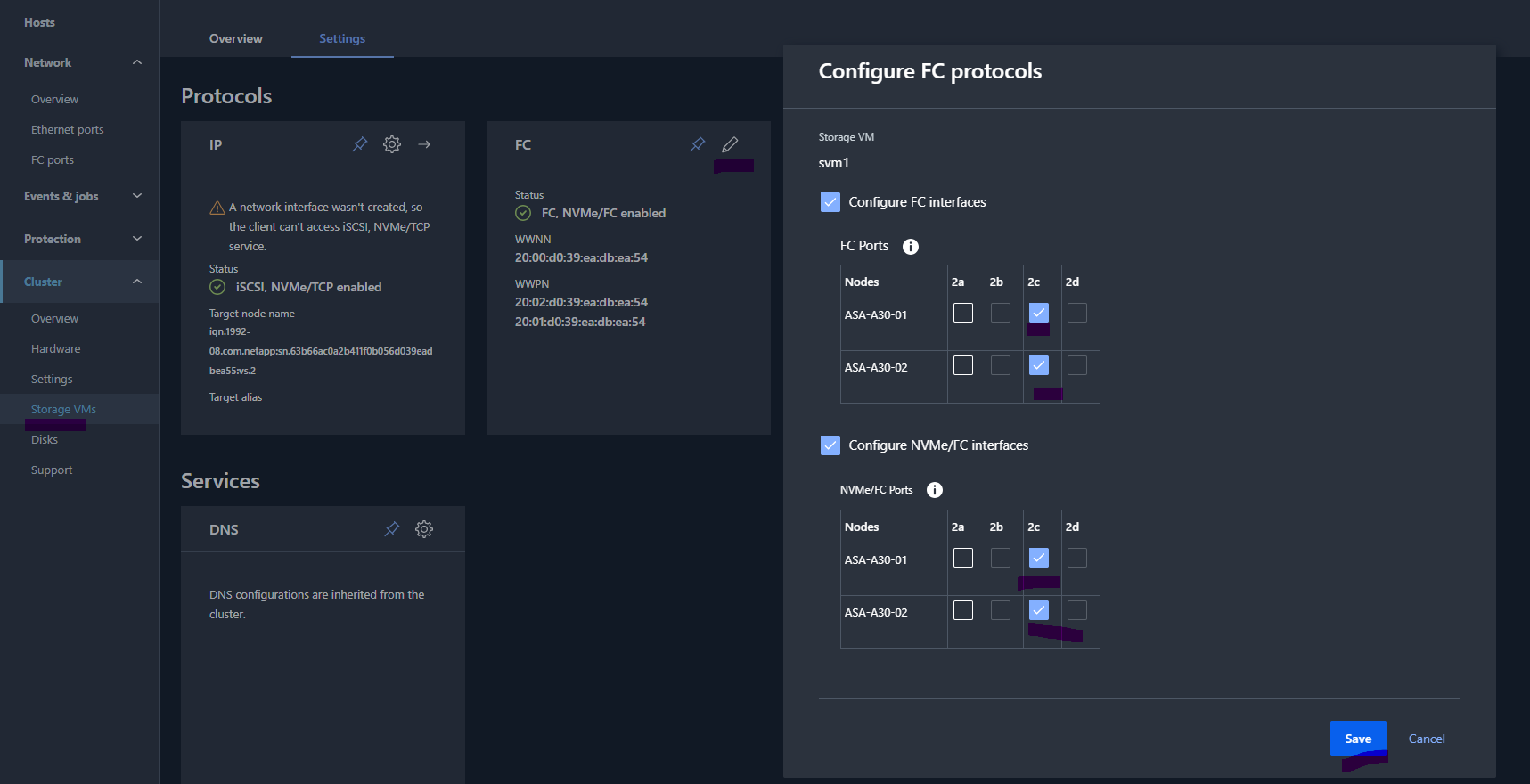Expand the Protection sidebar section
The width and height of the screenshot is (1530, 784).
137,239
